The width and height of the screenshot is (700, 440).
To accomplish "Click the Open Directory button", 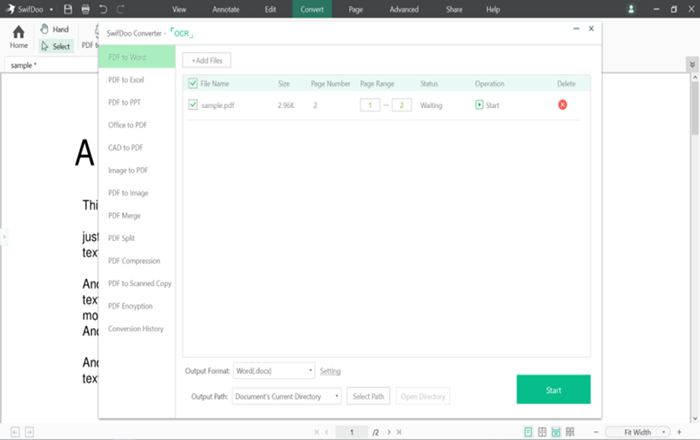I will 423,396.
